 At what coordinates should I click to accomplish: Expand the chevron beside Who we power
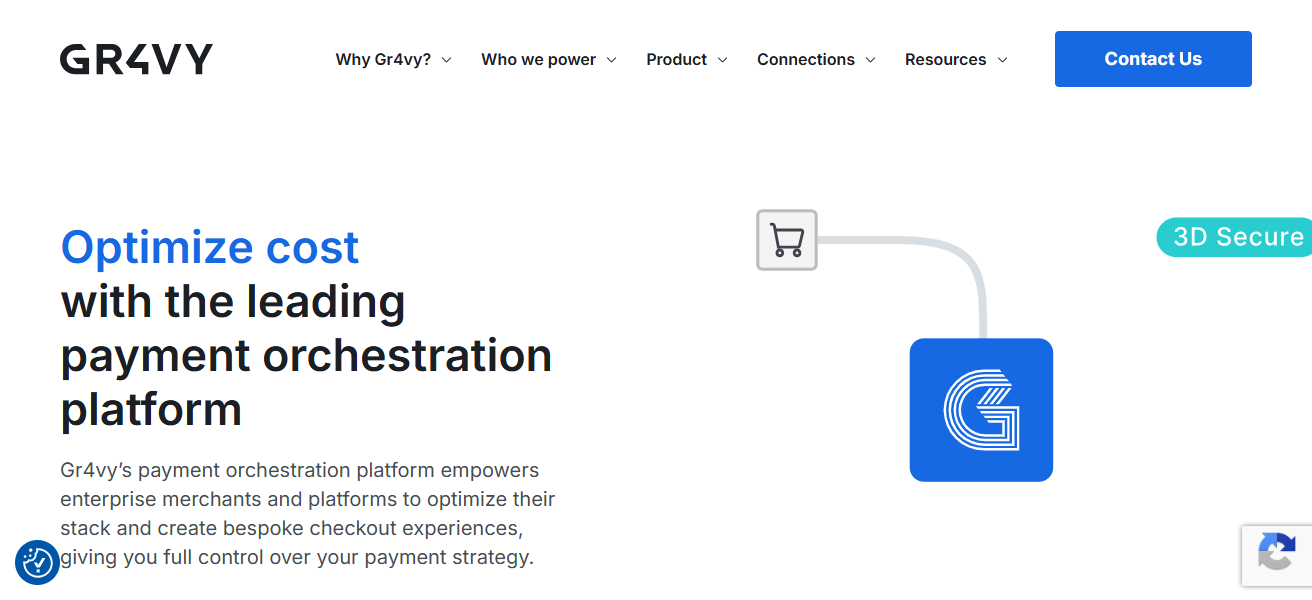point(611,60)
